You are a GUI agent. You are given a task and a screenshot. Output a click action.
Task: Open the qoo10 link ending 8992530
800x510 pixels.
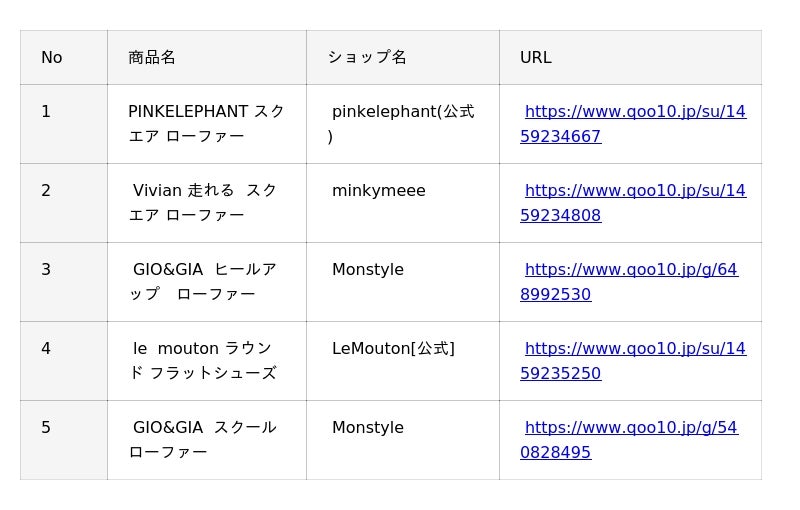(x=630, y=270)
